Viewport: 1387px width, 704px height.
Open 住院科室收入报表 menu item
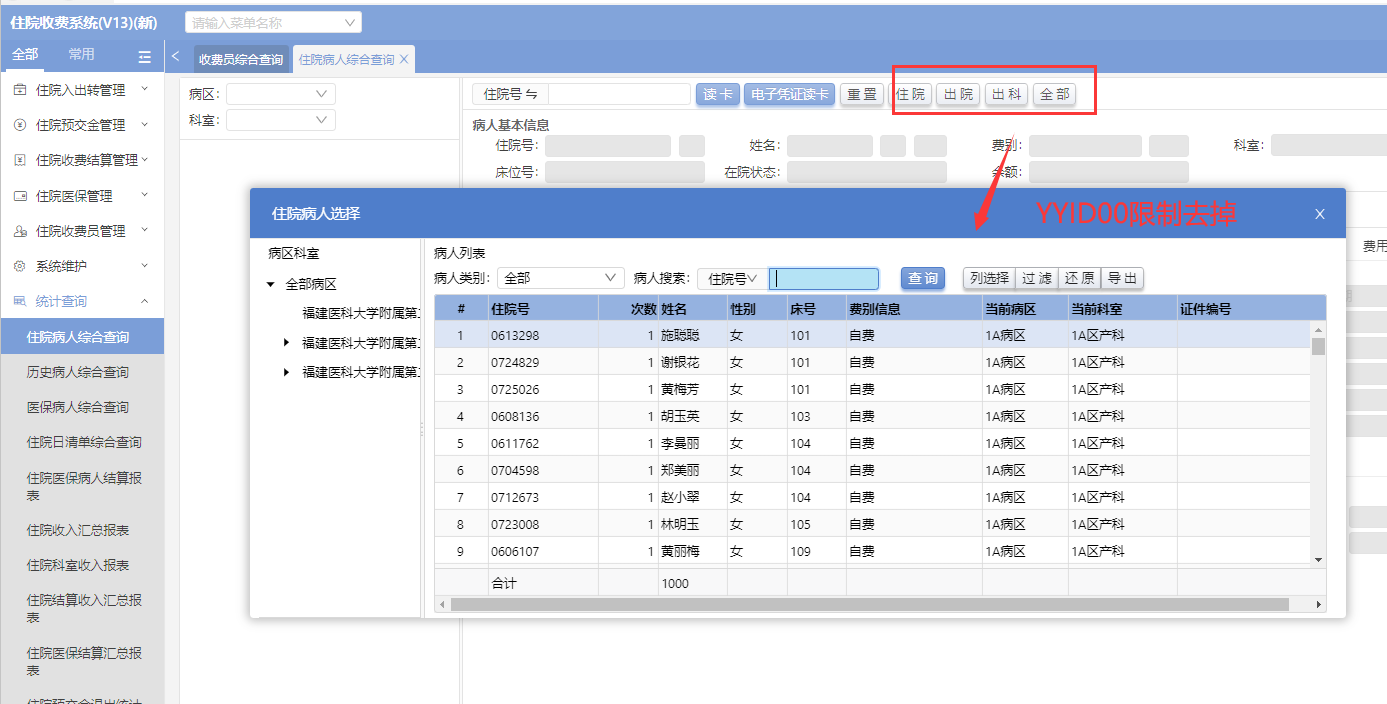click(78, 565)
